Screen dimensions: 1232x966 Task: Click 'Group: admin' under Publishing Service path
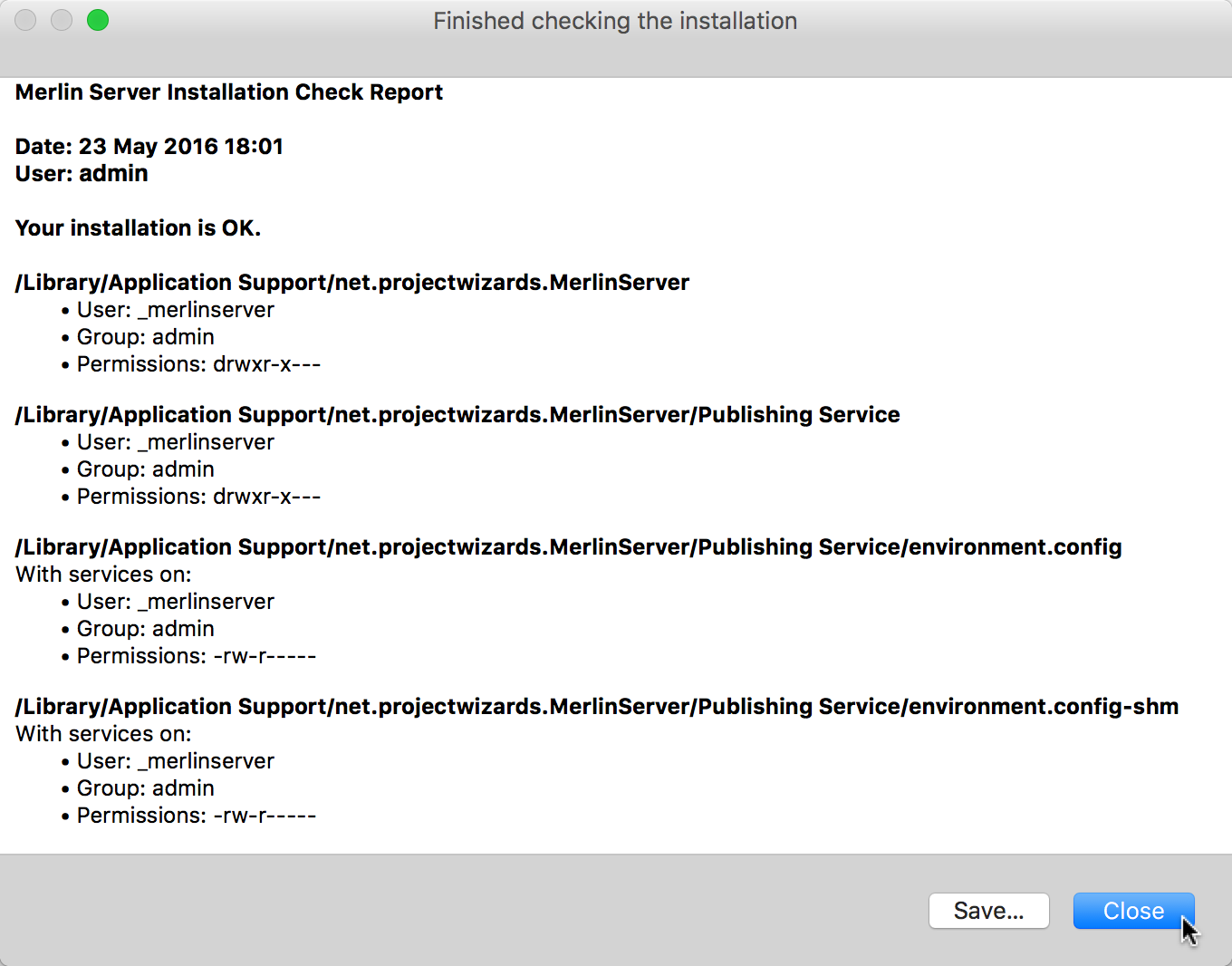(x=146, y=469)
